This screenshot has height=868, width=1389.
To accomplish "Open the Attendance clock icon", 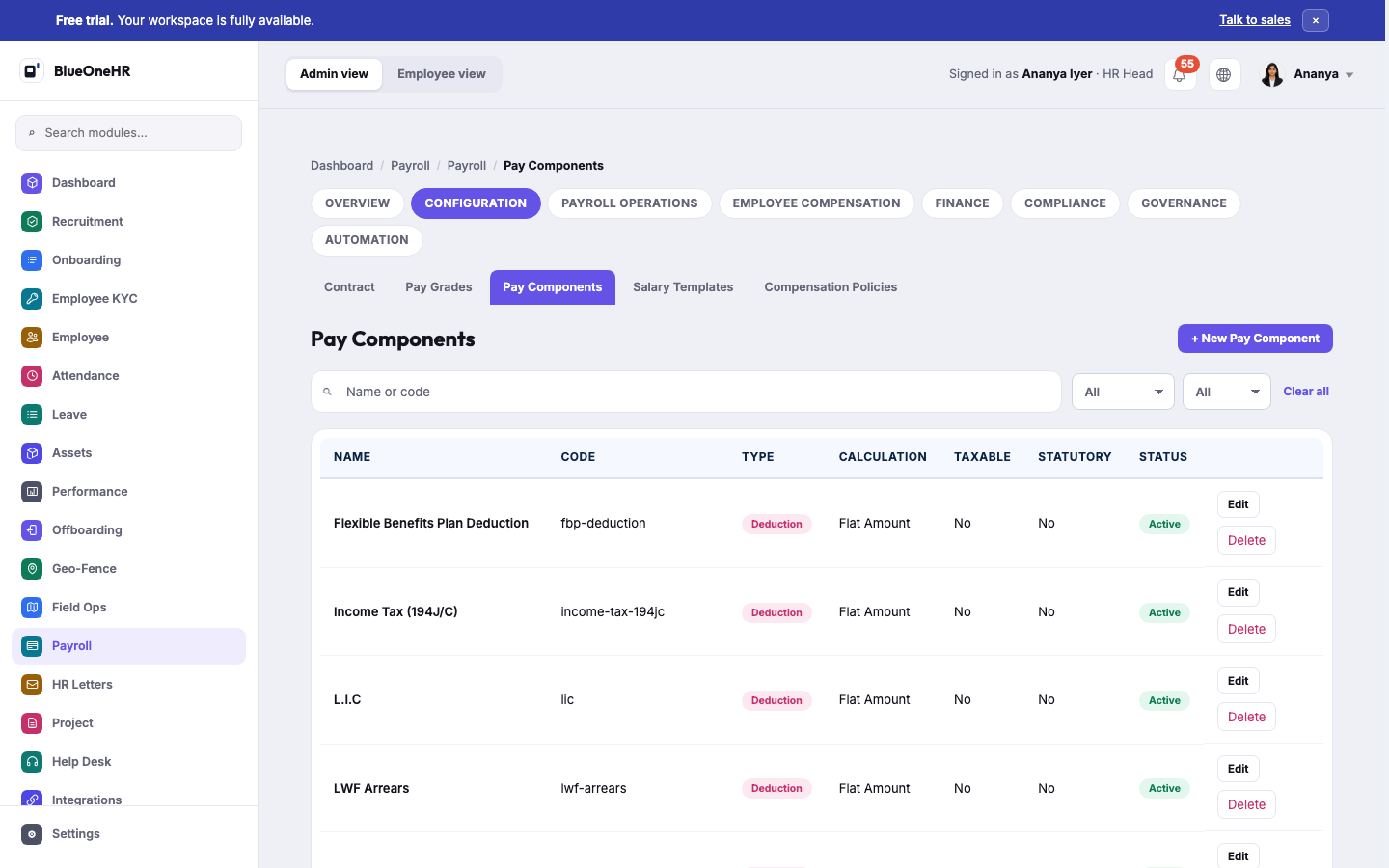I will pos(32,375).
